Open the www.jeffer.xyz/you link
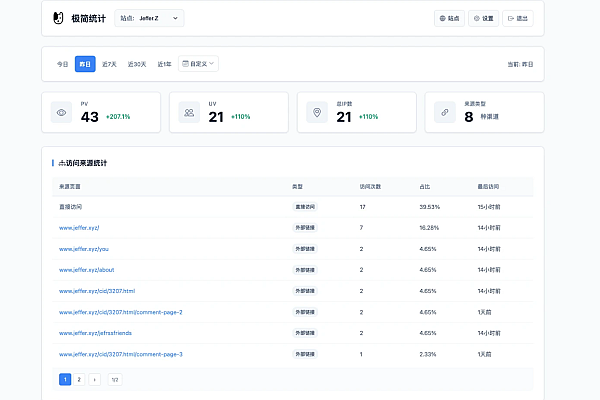The height and width of the screenshot is (400, 600). click(x=84, y=249)
